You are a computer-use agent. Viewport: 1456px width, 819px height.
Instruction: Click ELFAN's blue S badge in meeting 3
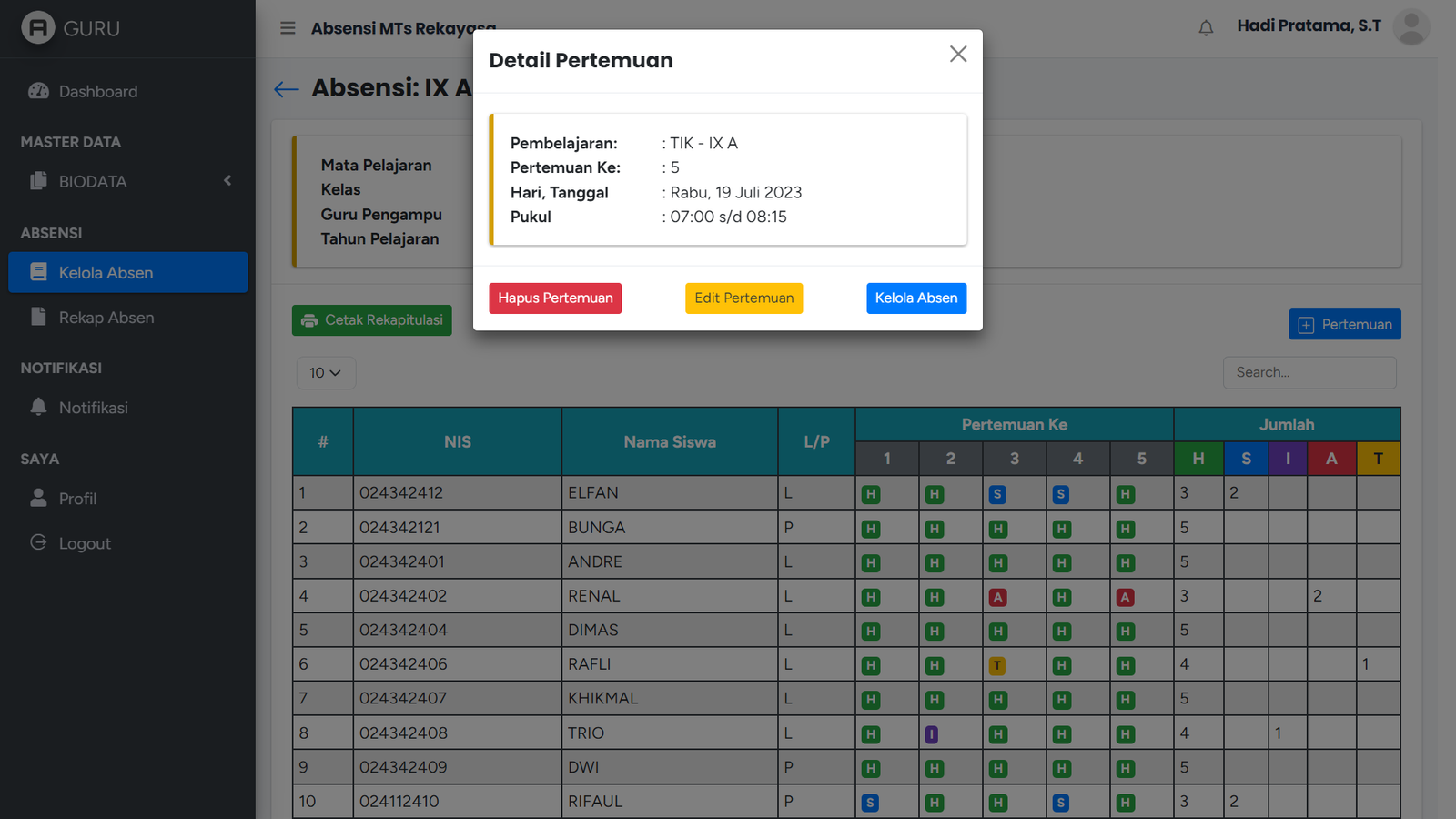click(x=997, y=494)
